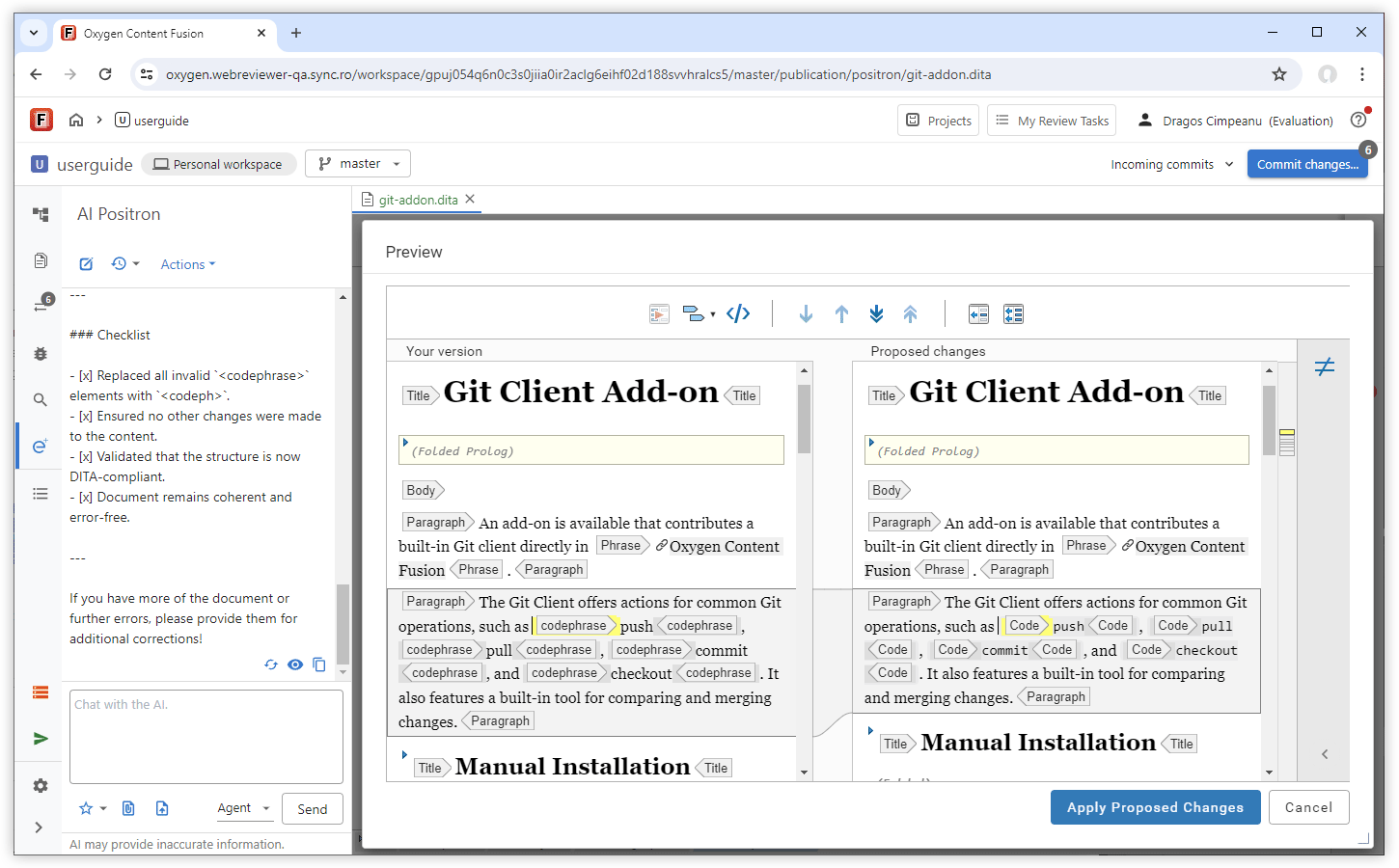Click the Your version vertical scrollbar
Image resolution: width=1399 pixels, height=868 pixels.
click(804, 420)
